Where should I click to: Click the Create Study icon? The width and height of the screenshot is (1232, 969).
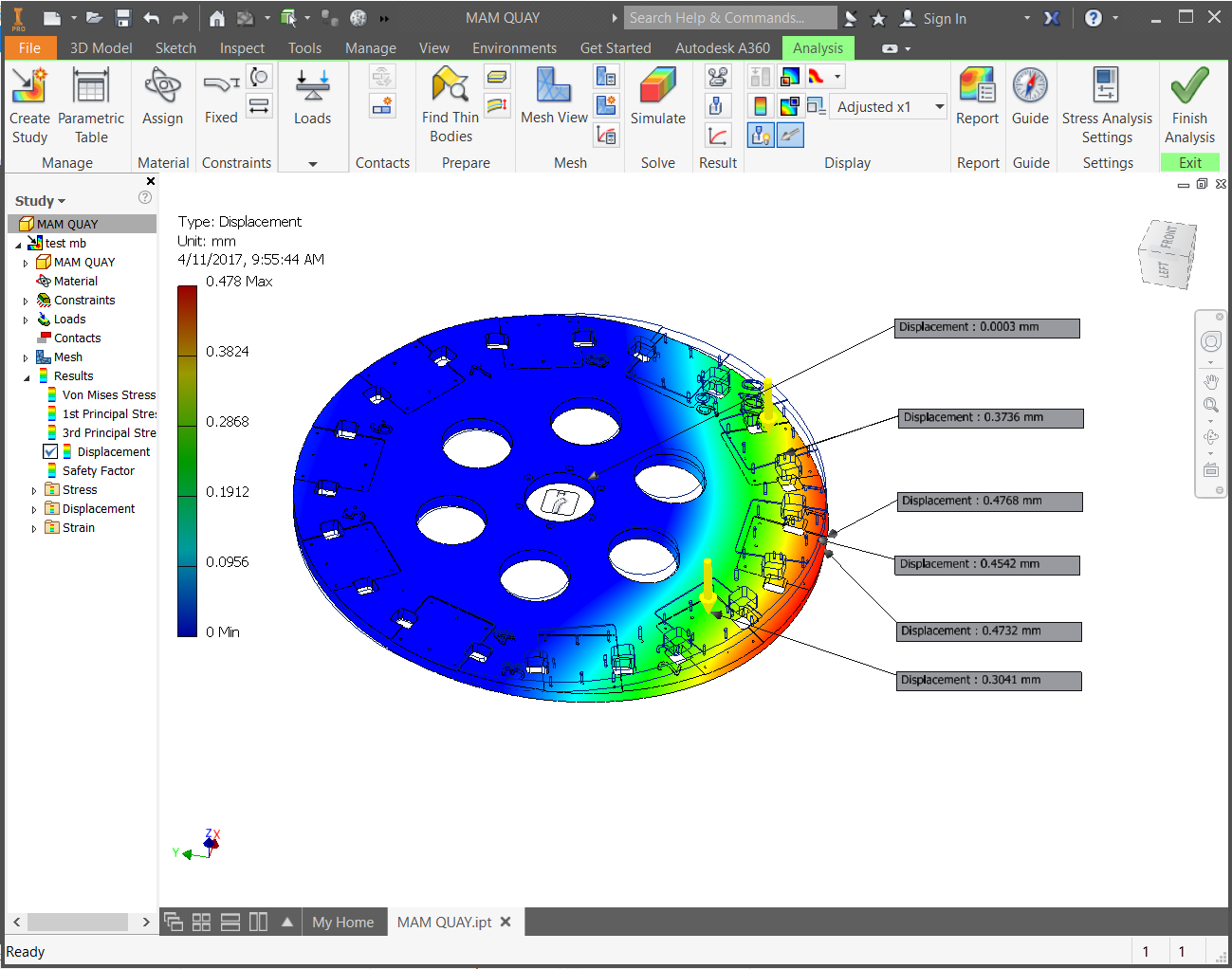pyautogui.click(x=29, y=86)
